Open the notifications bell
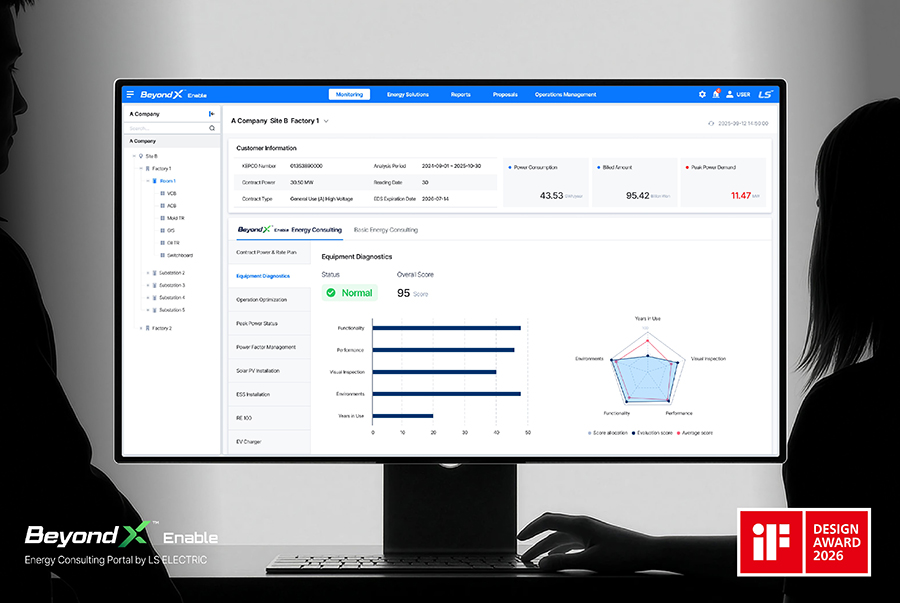The height and width of the screenshot is (603, 900). (716, 94)
